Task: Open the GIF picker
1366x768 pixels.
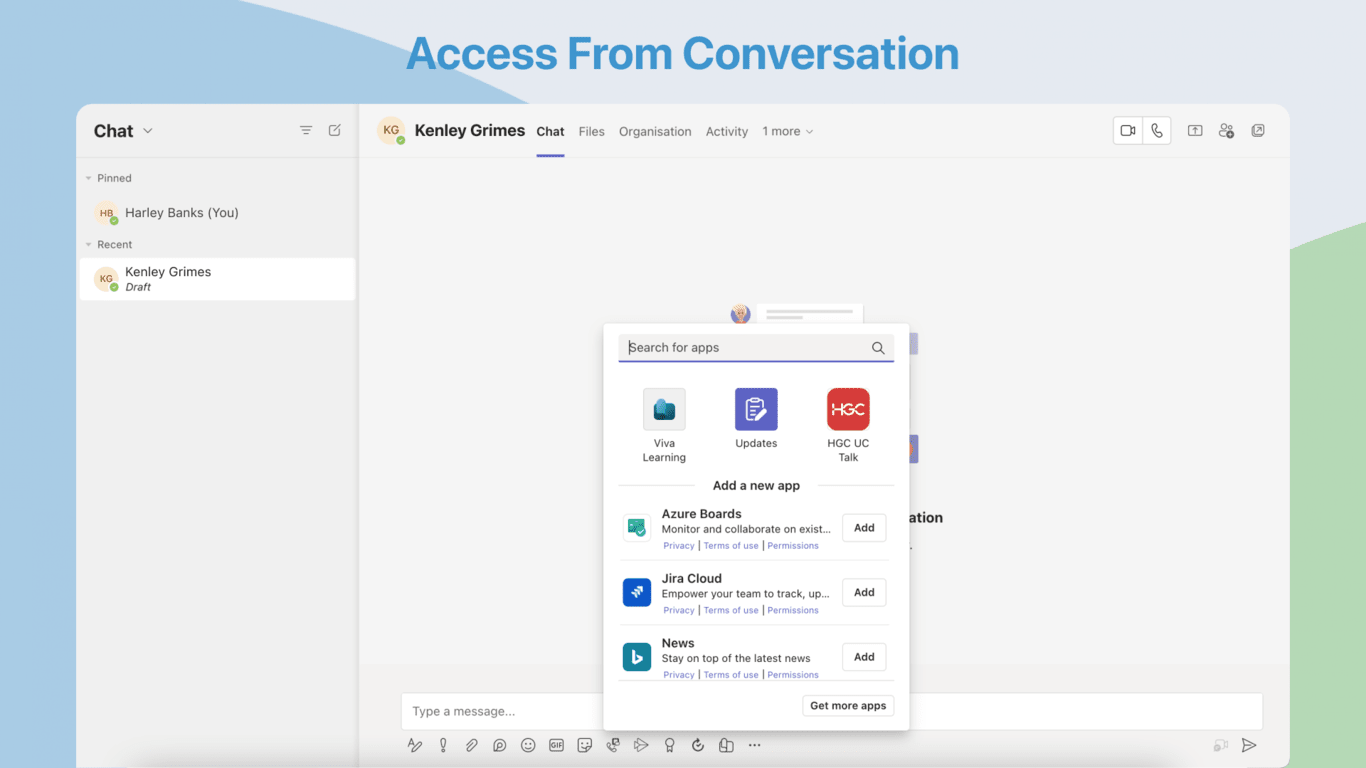Action: [x=556, y=745]
